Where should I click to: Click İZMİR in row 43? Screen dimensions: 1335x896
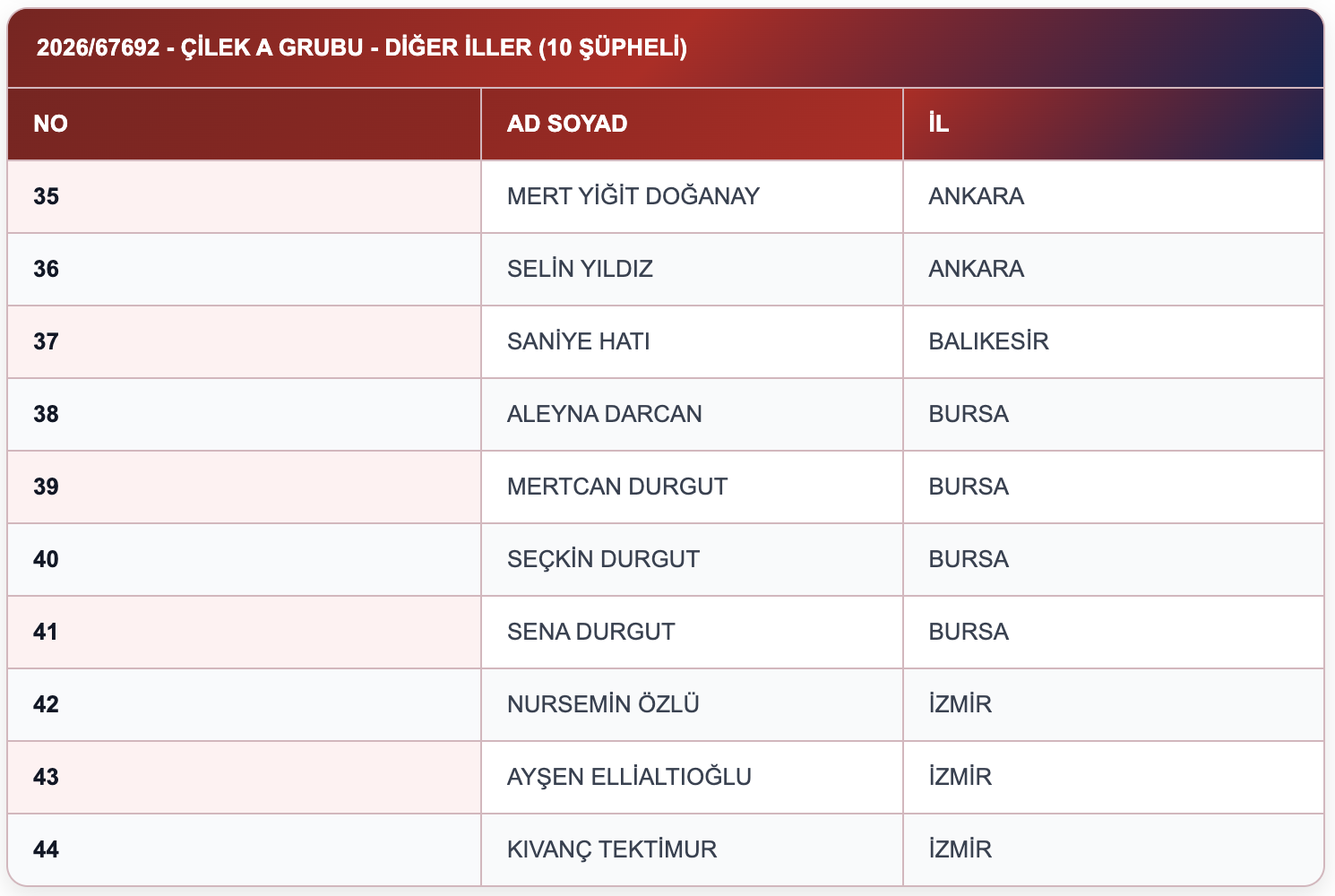click(x=960, y=777)
